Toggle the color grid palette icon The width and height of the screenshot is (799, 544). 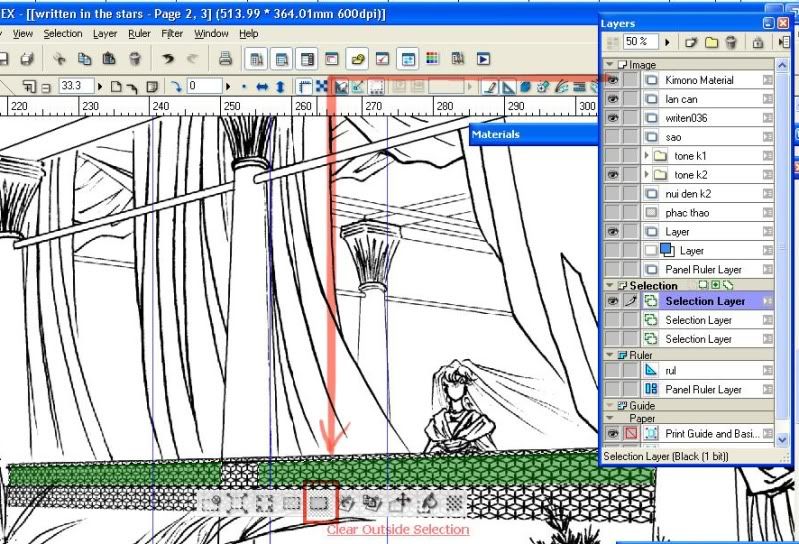tap(432, 59)
